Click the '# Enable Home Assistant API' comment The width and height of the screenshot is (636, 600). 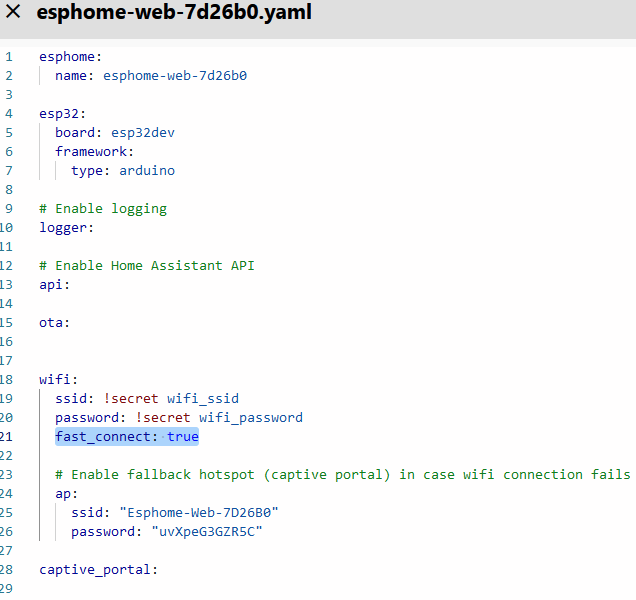[x=147, y=266]
